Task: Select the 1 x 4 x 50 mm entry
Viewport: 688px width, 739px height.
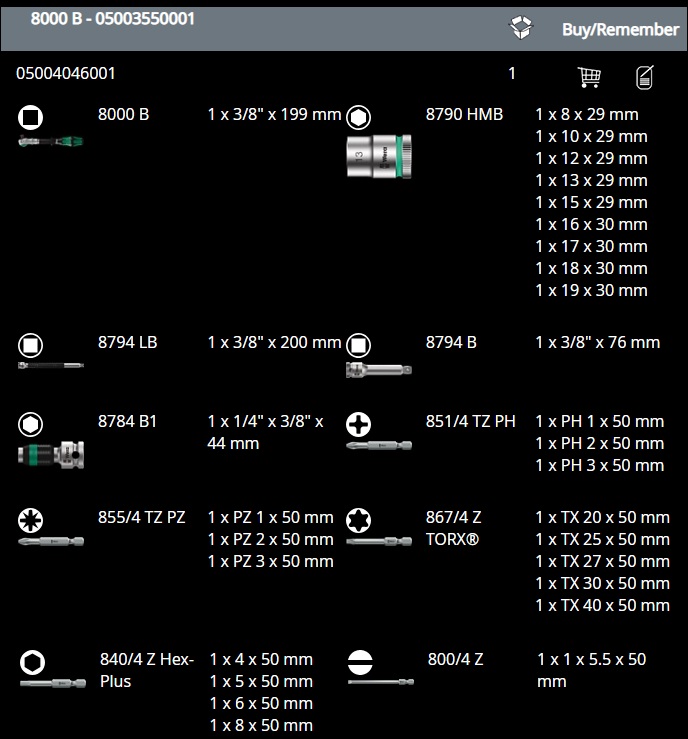Action: [261, 659]
